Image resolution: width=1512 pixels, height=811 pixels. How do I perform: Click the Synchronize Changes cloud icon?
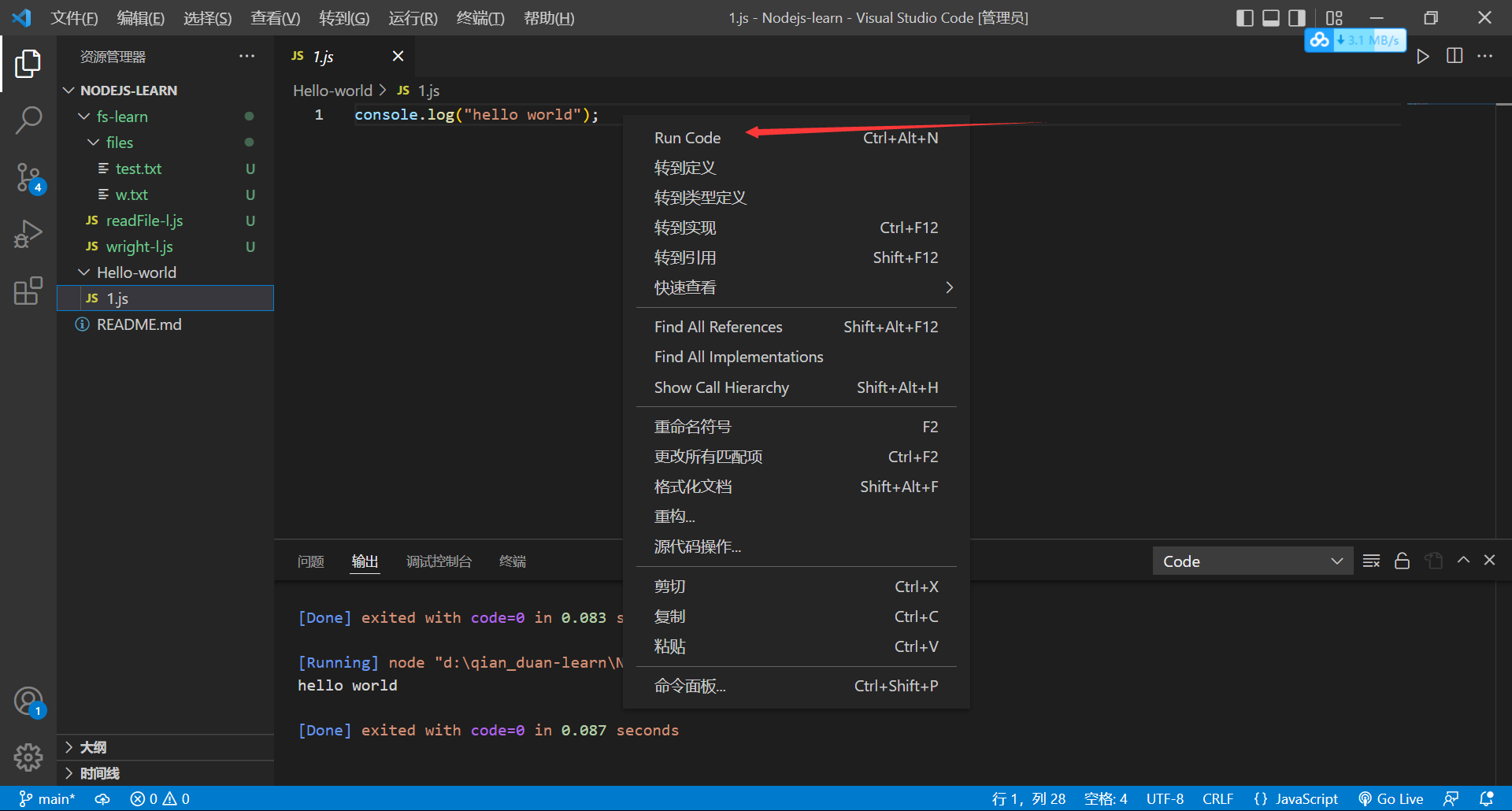click(102, 798)
